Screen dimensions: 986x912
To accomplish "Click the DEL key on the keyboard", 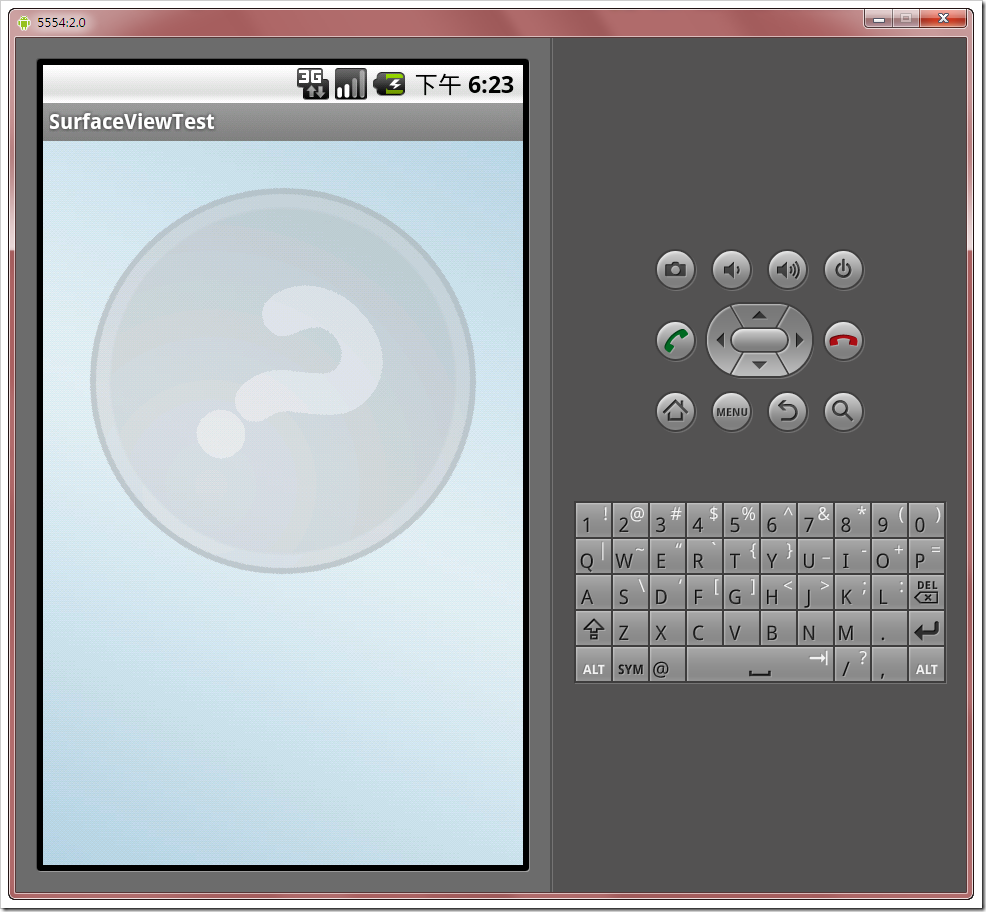I will pyautogui.click(x=926, y=592).
